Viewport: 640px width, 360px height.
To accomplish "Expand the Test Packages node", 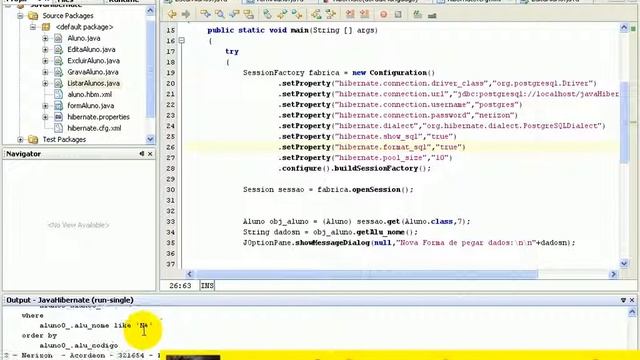I will coord(20,140).
